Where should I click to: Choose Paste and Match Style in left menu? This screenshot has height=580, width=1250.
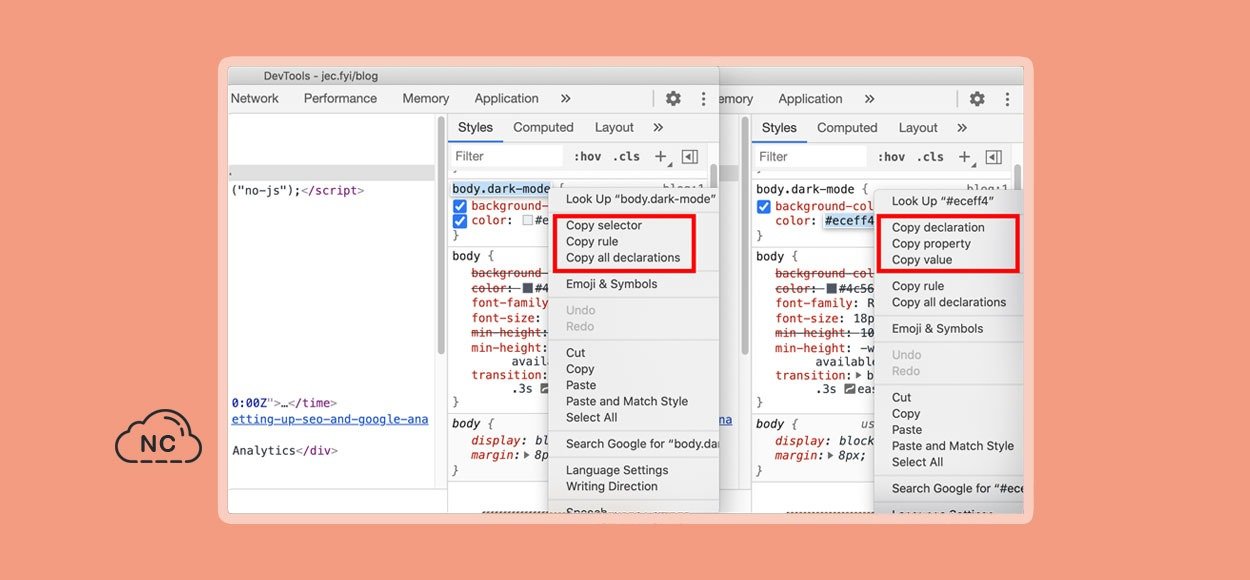[627, 401]
